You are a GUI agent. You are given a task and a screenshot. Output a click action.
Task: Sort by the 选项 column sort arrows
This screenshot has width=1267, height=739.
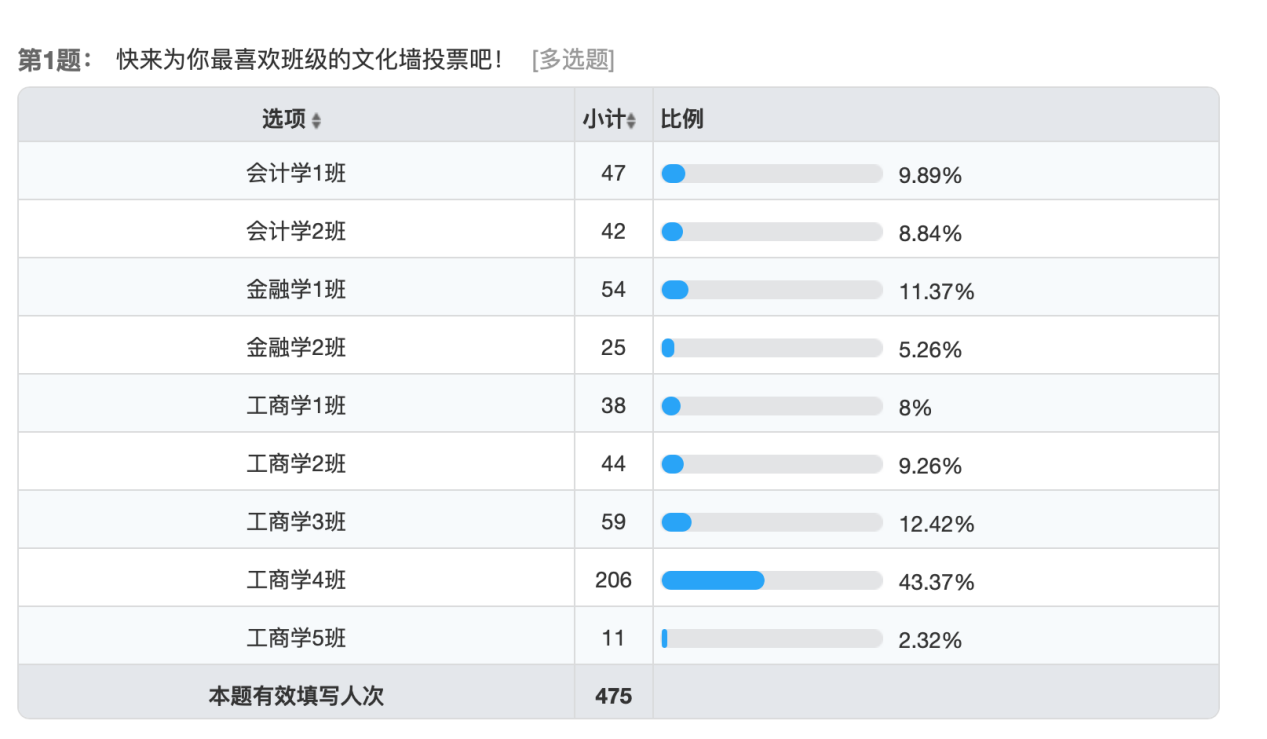(x=317, y=120)
